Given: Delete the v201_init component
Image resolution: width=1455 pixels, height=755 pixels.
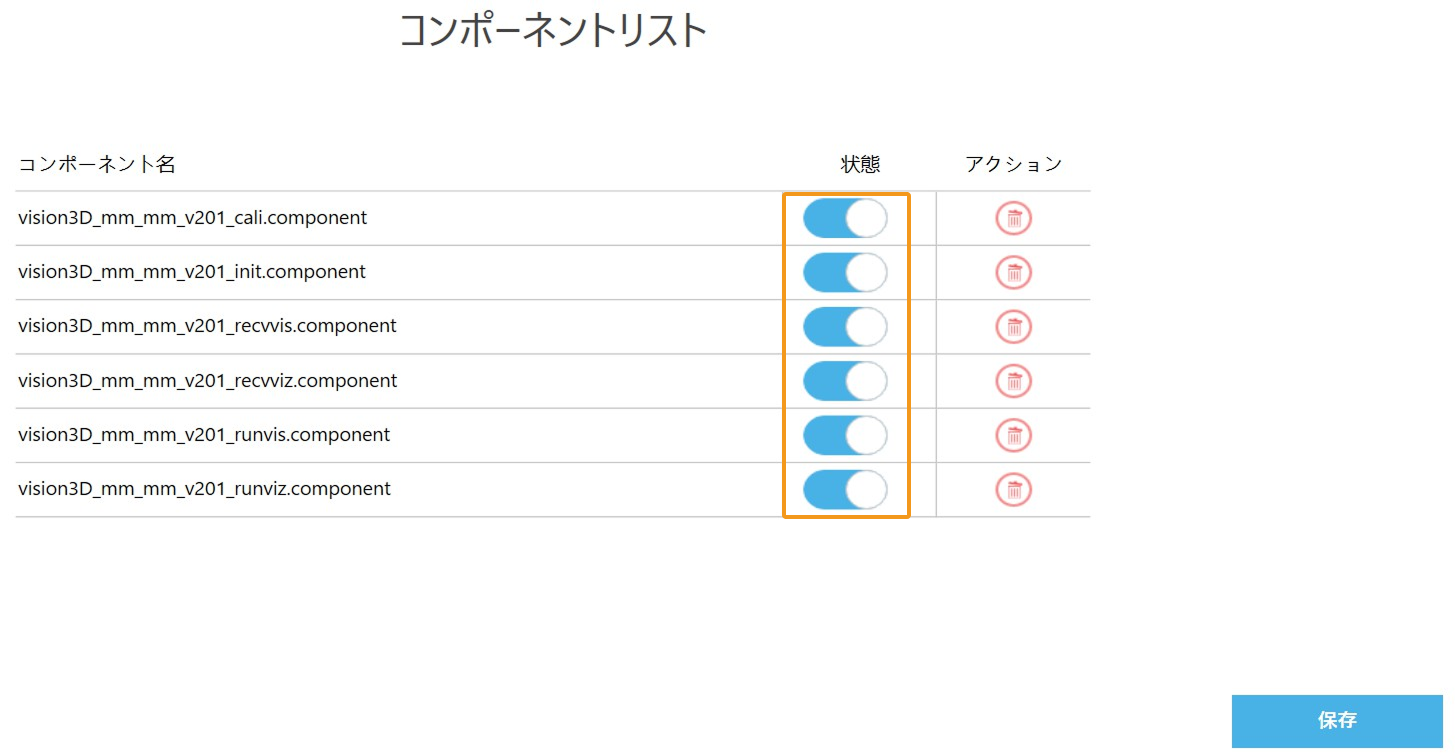Looking at the screenshot, I should point(1013,272).
